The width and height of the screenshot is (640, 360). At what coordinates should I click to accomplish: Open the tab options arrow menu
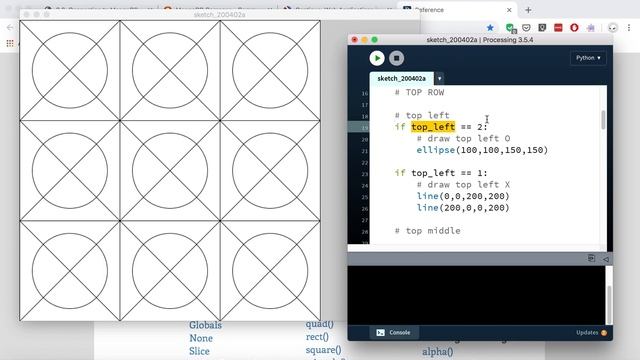[x=439, y=78]
